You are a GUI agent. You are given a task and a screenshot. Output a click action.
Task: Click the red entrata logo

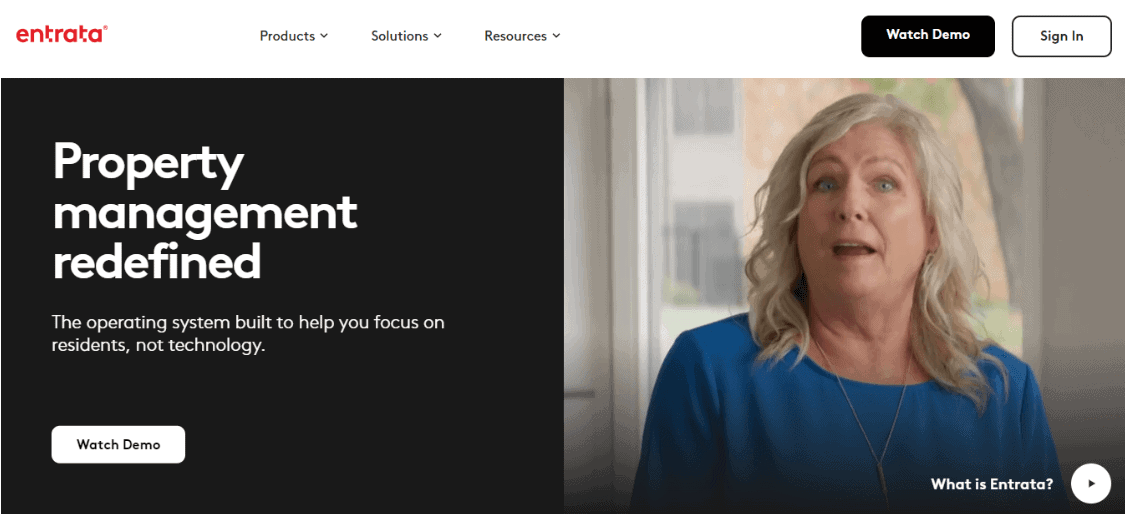[62, 34]
